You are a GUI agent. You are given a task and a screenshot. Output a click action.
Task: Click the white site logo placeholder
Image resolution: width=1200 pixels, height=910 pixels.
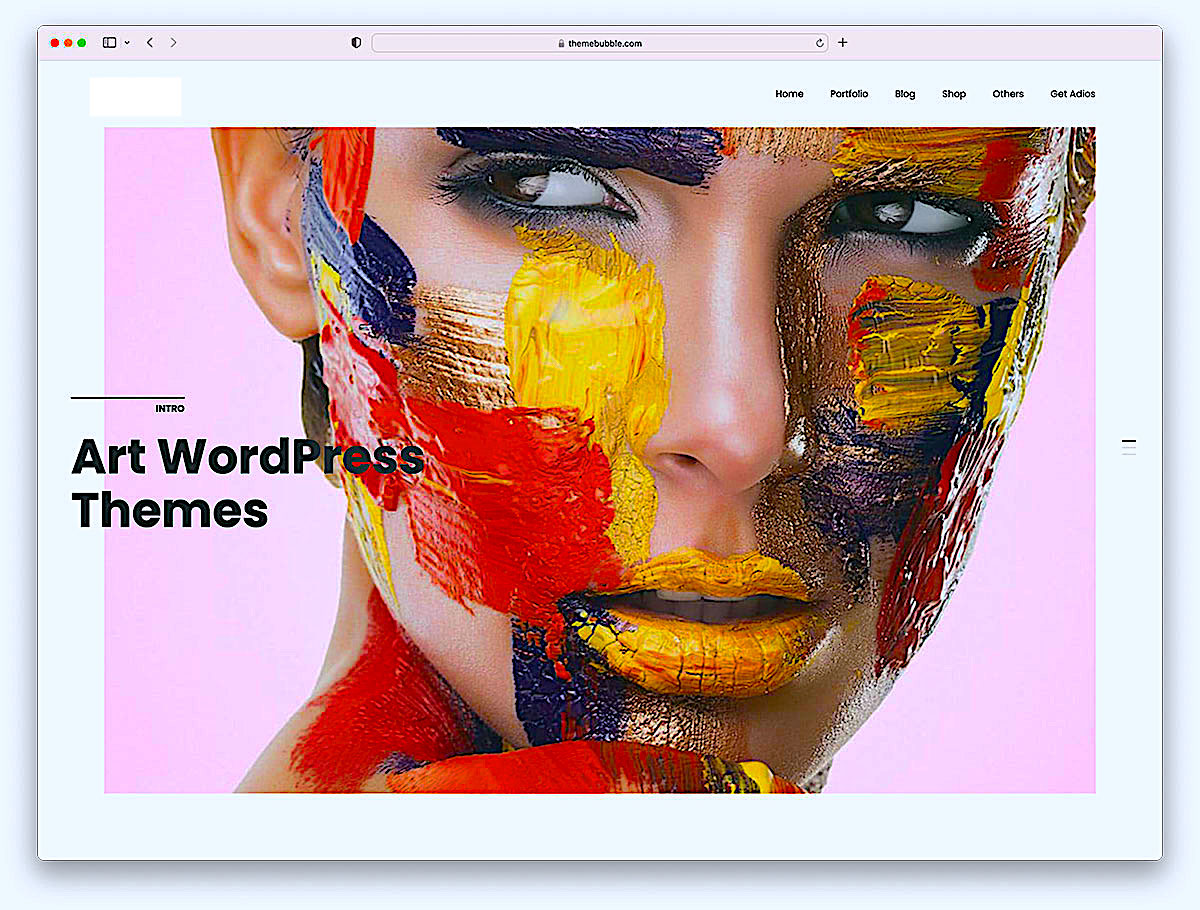point(135,97)
